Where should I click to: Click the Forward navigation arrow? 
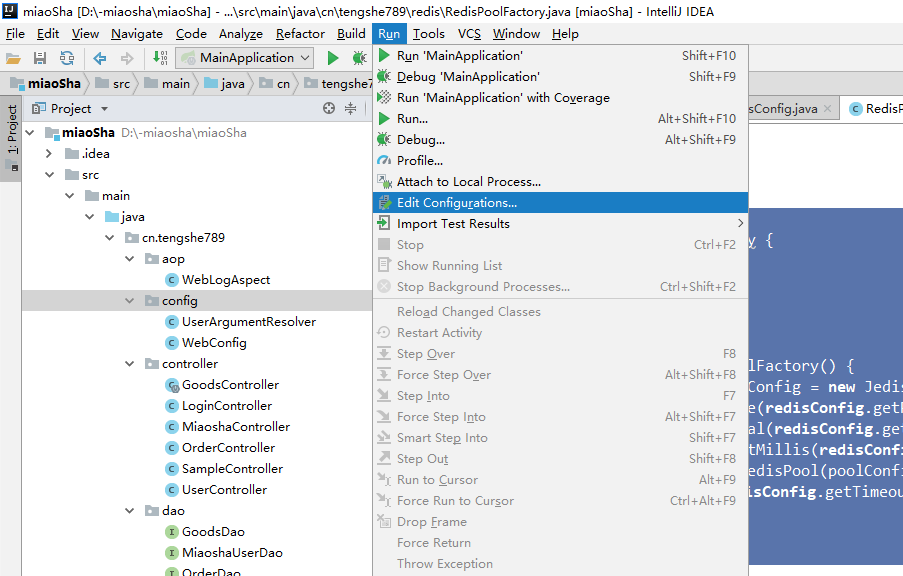tap(127, 58)
